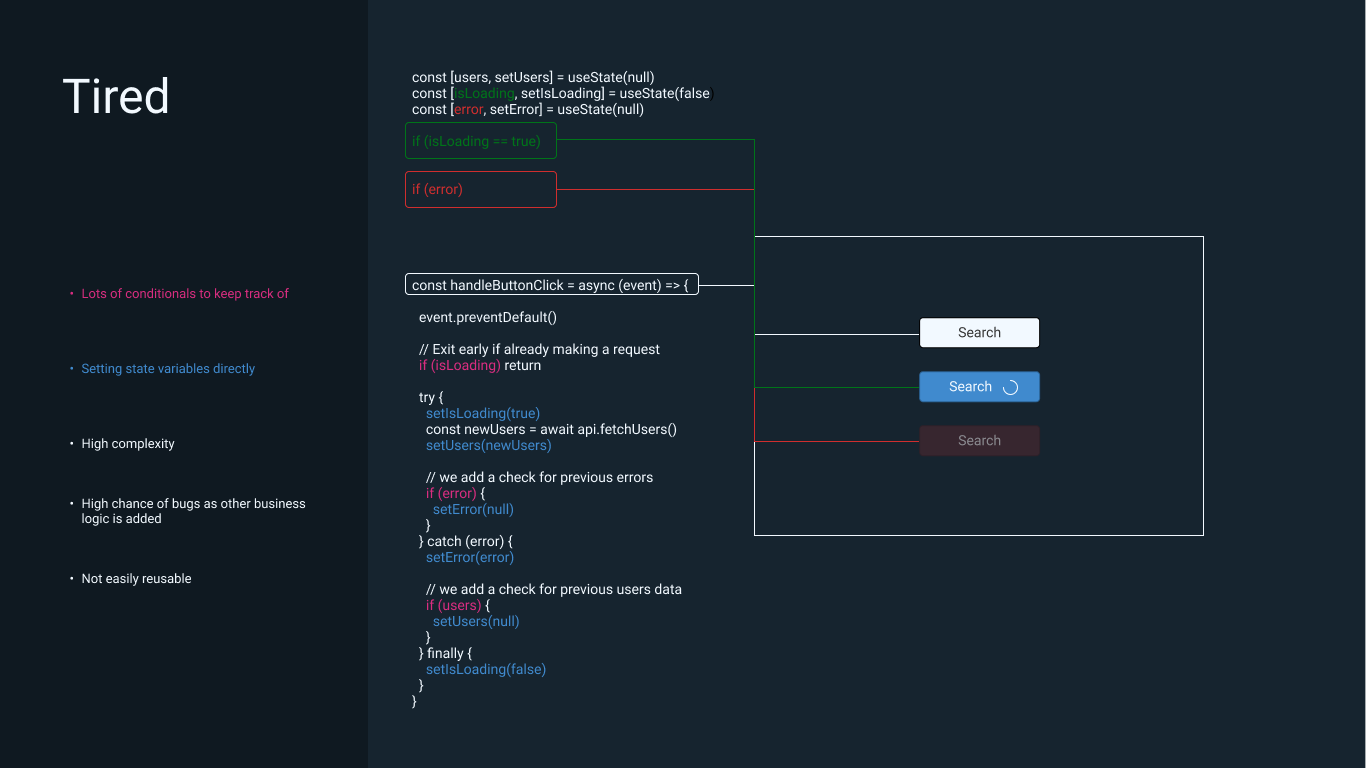Screen dimensions: 1366x768
Task: Click bullet "Setting state variables directly"
Action: 168,369
